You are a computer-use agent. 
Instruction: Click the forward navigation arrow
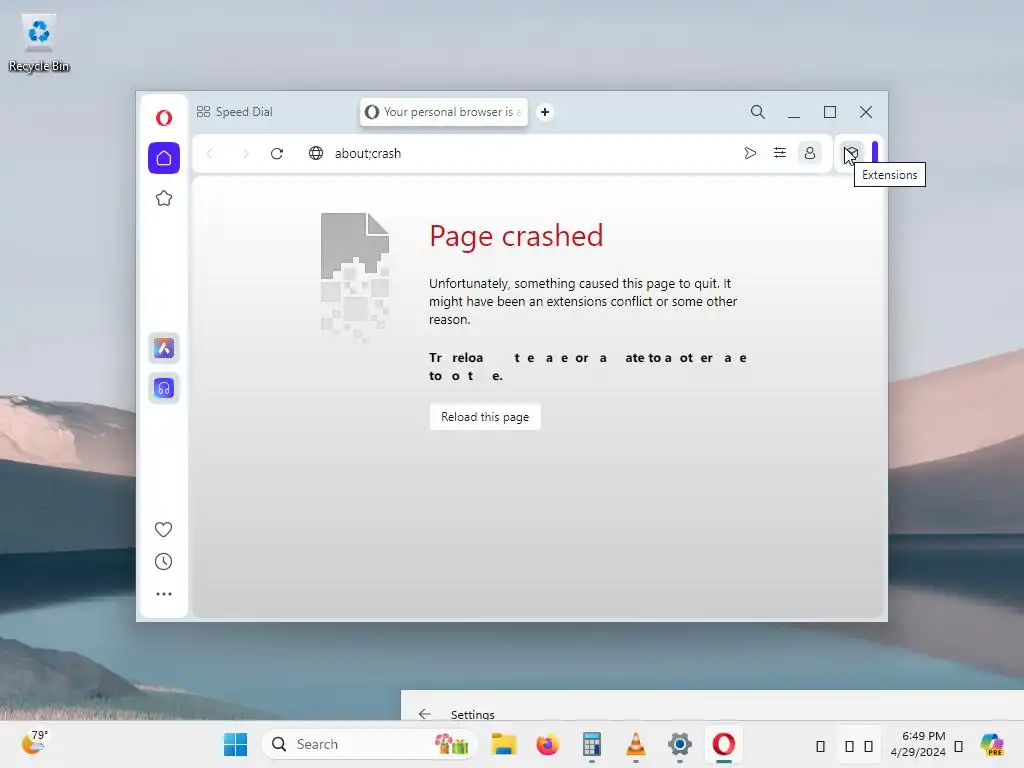tap(246, 153)
